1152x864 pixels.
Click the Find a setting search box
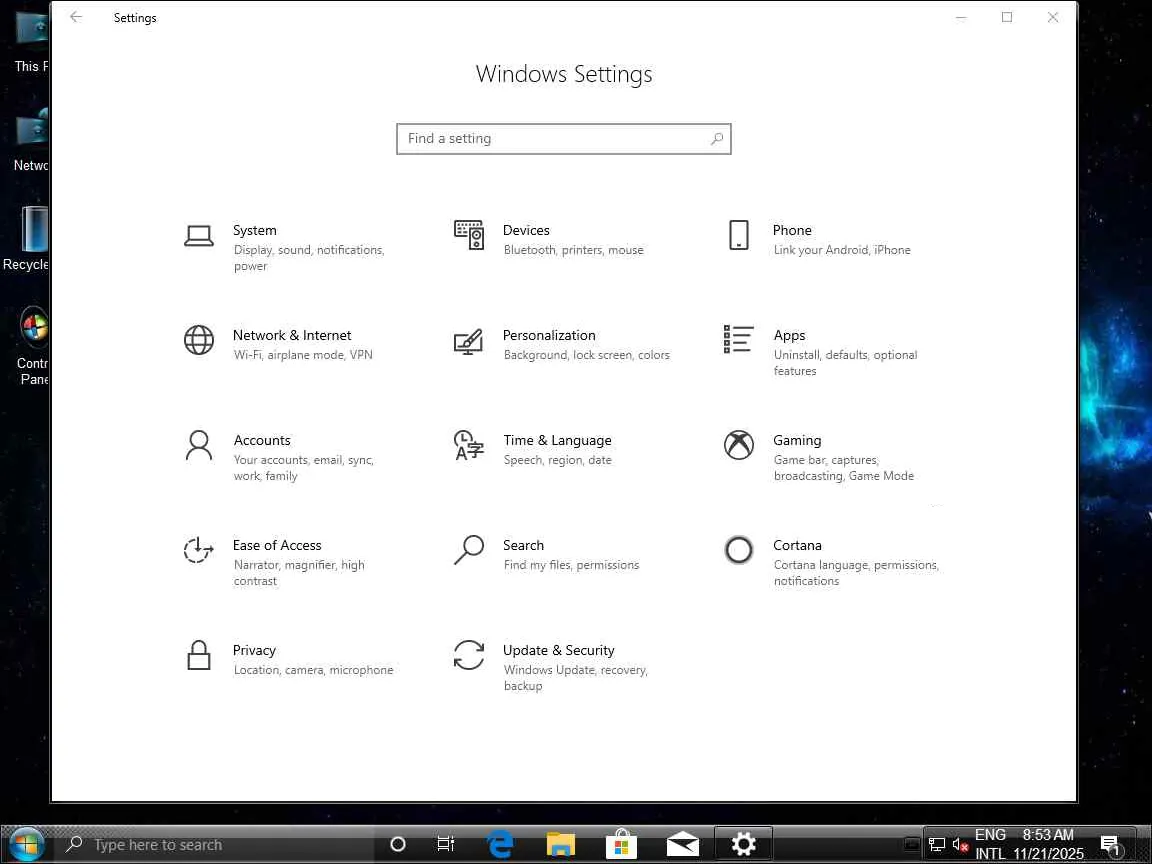(564, 139)
